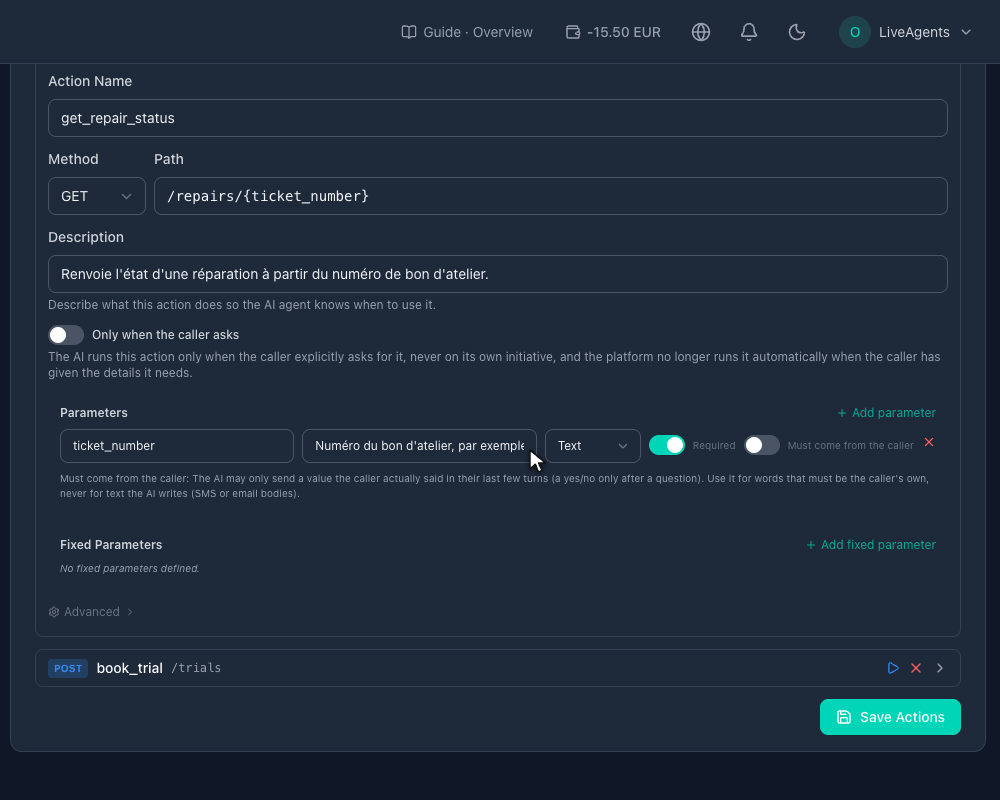Remove the ticket_number parameter with red X
Viewport: 1000px width, 800px height.
click(929, 442)
